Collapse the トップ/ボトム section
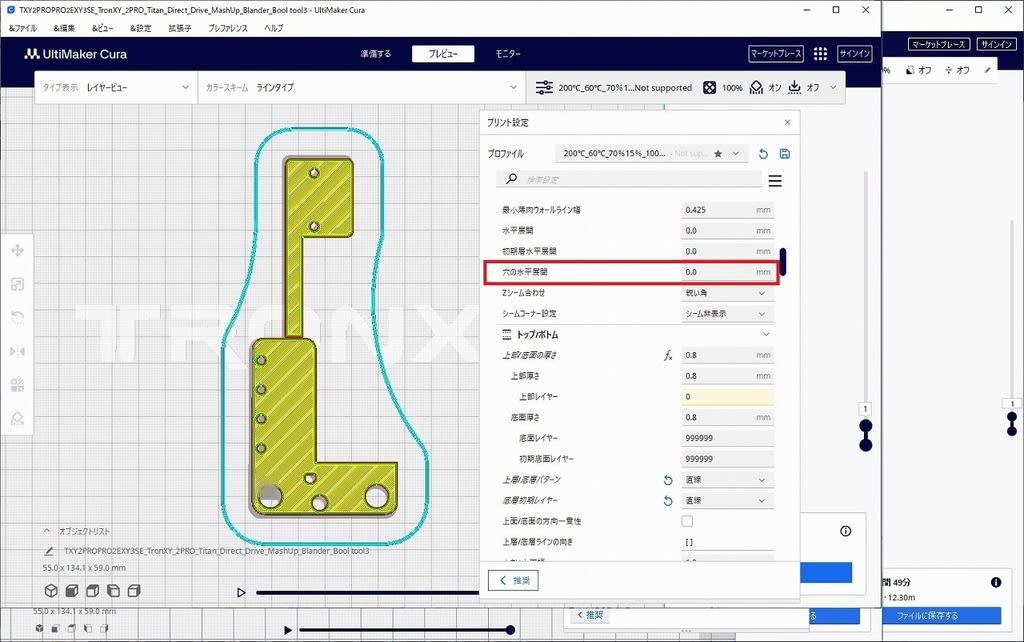 766,334
